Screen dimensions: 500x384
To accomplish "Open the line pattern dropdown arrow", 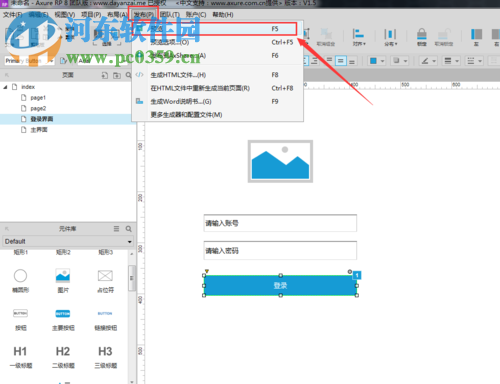I will tap(480, 61).
